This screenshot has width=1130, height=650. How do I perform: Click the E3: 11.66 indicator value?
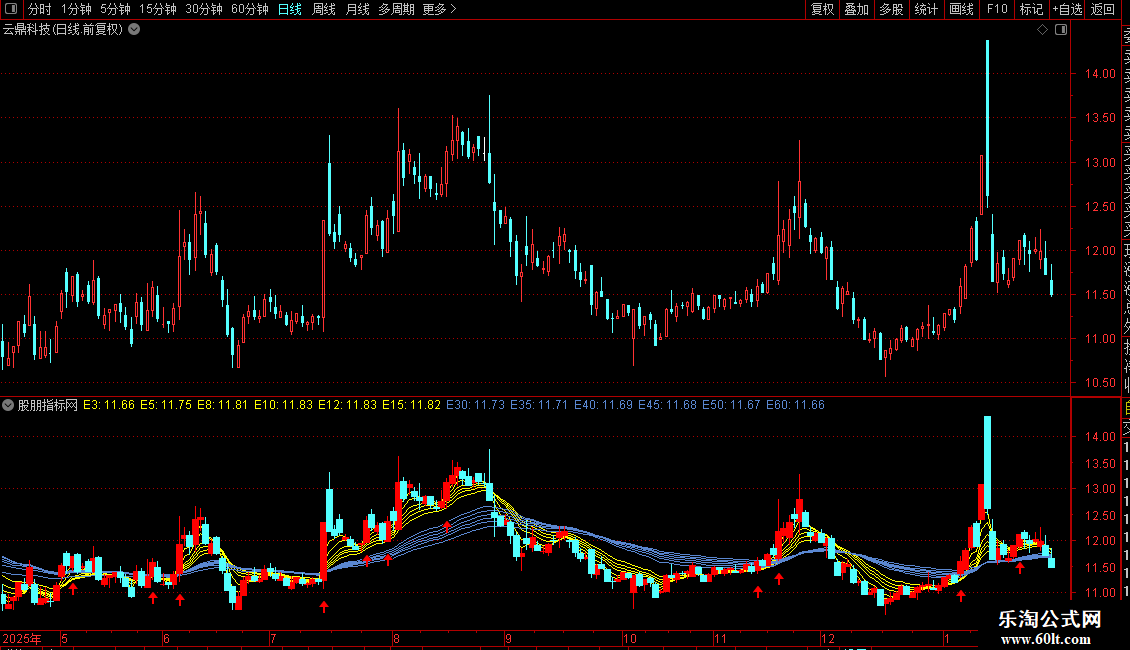pos(109,405)
